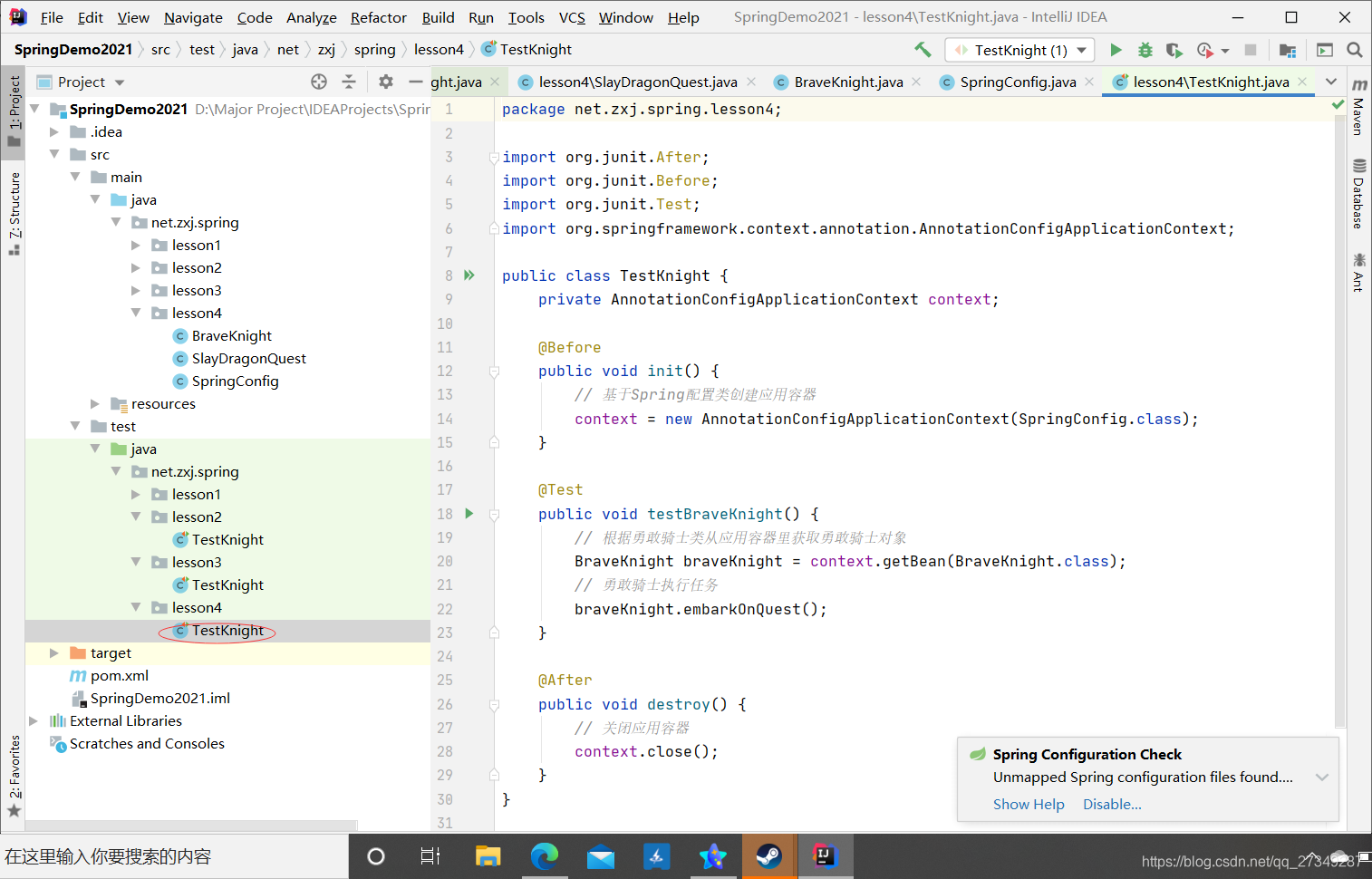Open the Maven tool window
Screen dimensions: 1372x879
click(1358, 107)
